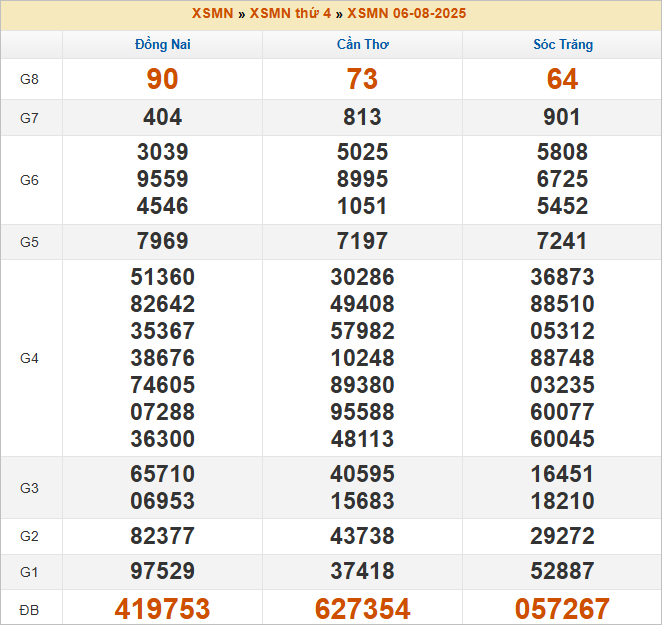Select G2 number 82377
The height and width of the screenshot is (625, 662).
(163, 536)
